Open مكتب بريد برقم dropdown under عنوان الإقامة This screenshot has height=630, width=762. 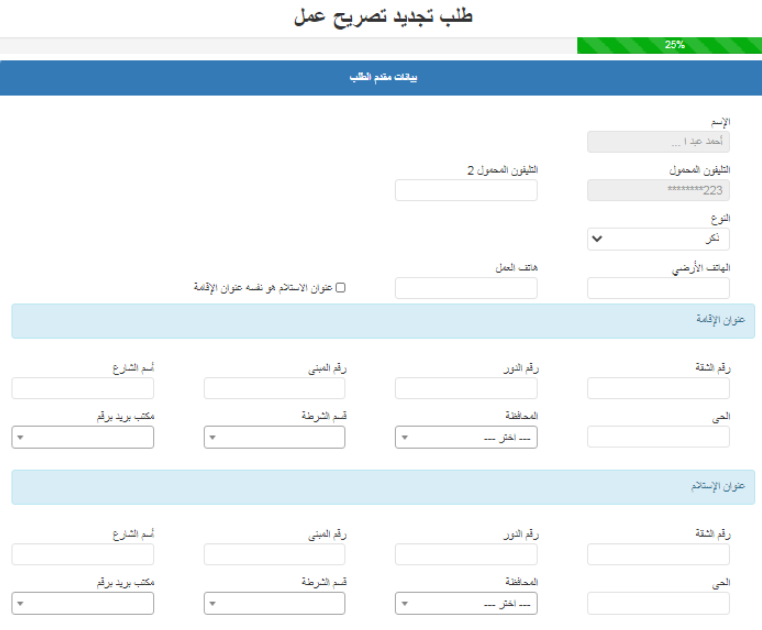coord(83,437)
